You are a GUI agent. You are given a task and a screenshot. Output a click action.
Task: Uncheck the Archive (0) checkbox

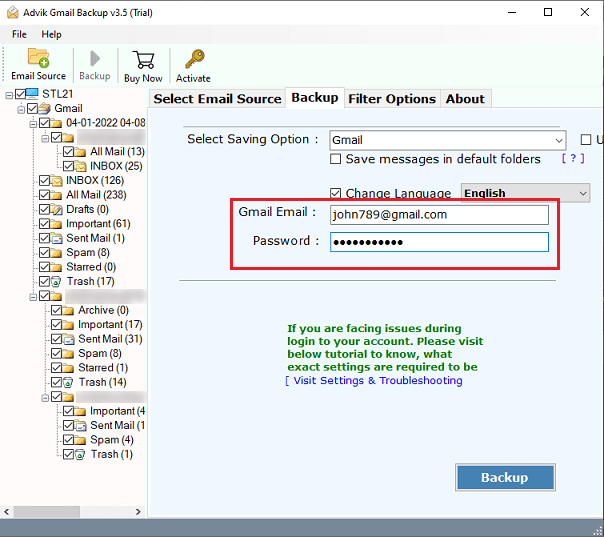point(56,310)
